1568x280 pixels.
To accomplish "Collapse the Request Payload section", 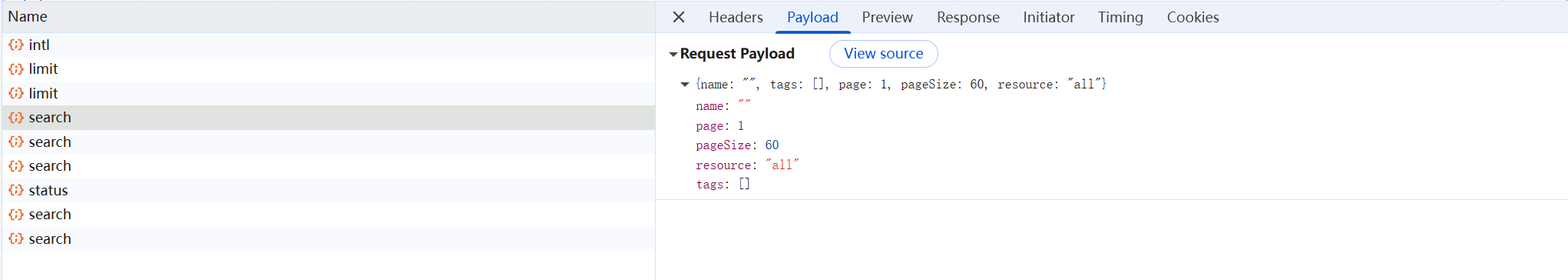I will (673, 54).
